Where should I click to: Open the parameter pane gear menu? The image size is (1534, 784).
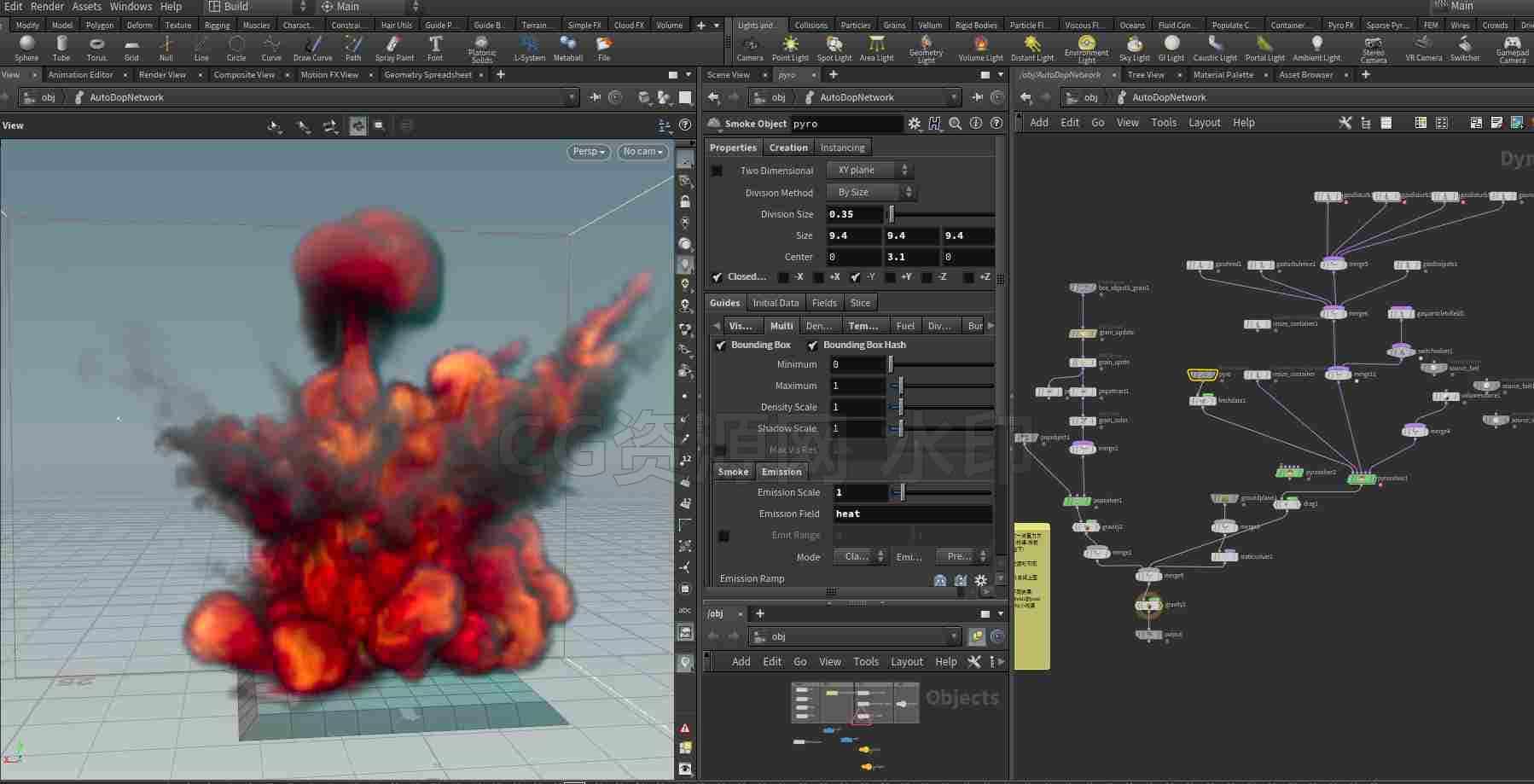pyautogui.click(x=915, y=124)
